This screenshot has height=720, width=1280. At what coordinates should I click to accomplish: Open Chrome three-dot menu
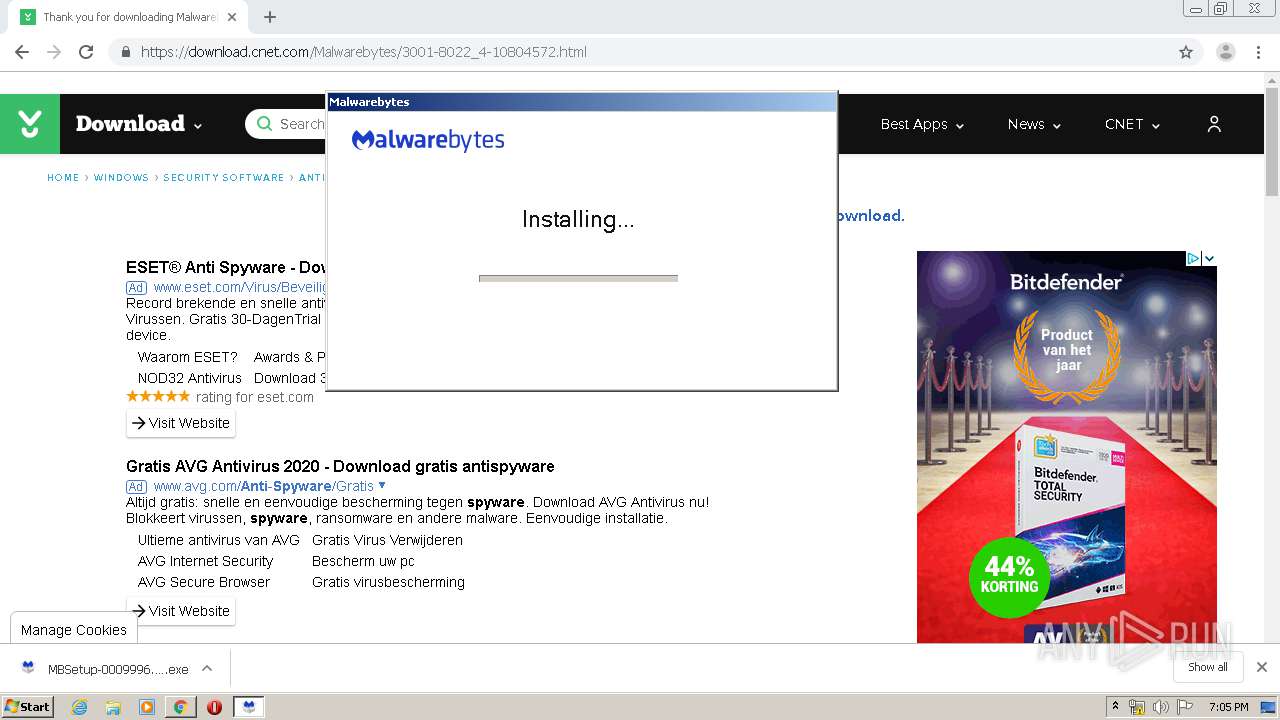(x=1258, y=52)
